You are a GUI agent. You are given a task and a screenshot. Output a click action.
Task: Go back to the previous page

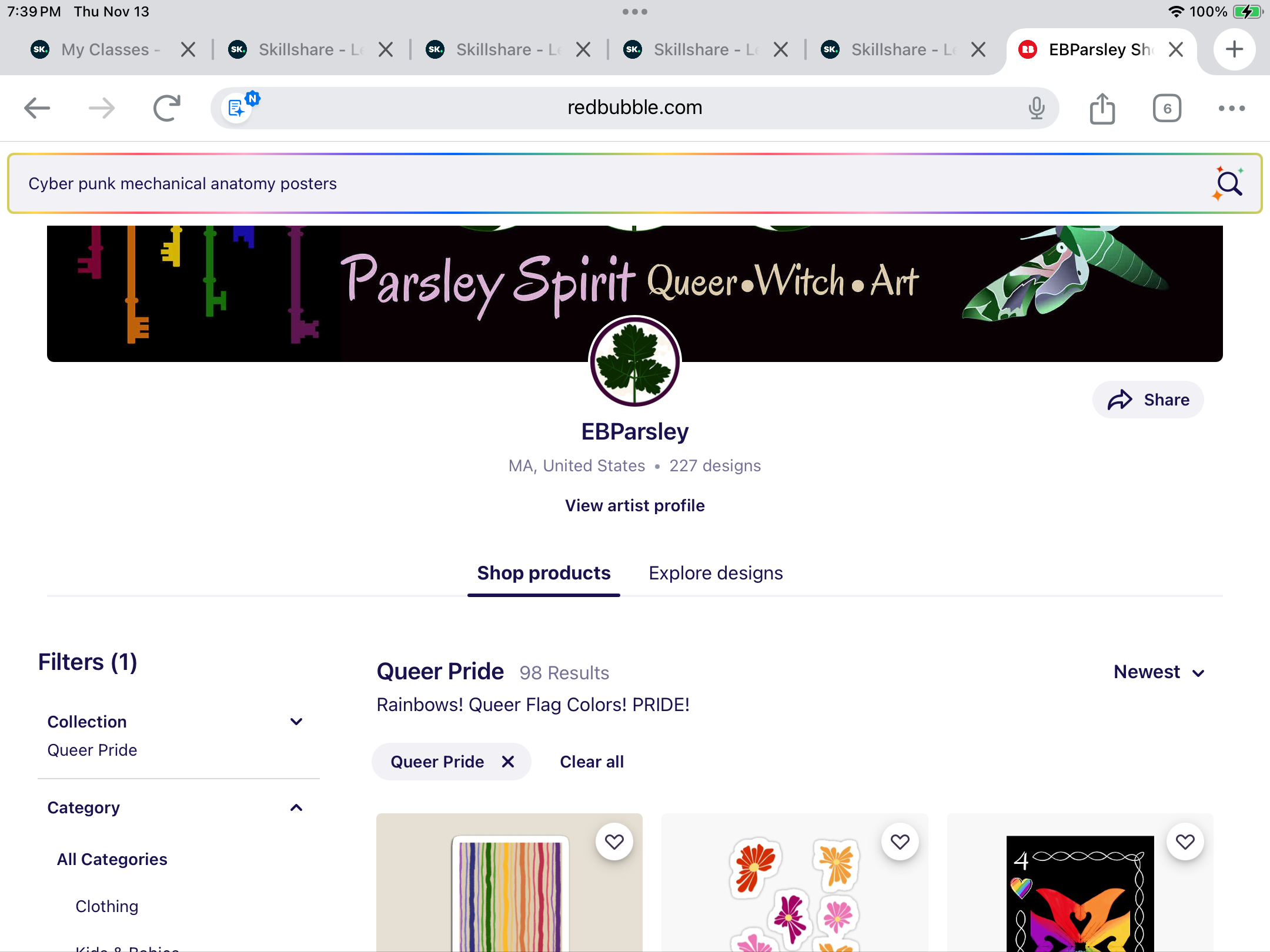pyautogui.click(x=37, y=108)
